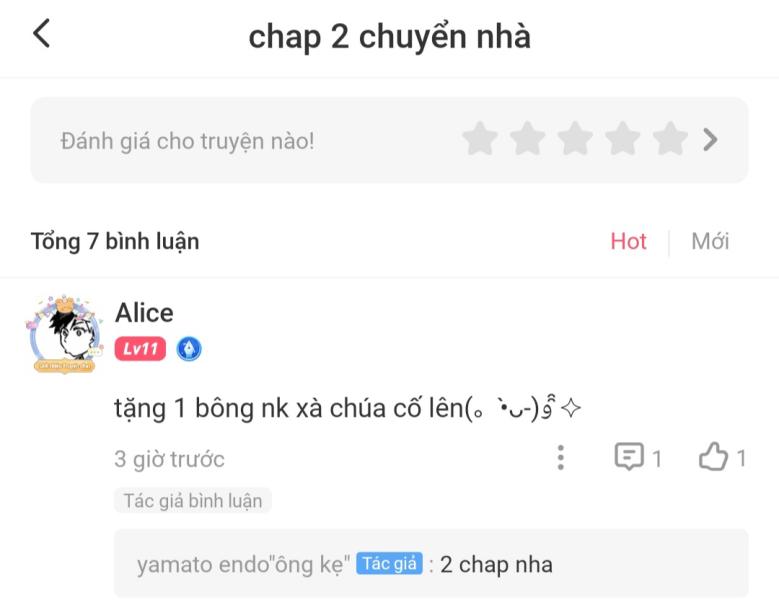Viewport: 779px width, 600px height.
Task: Tap the fifth rating star
Action: pyautogui.click(x=670, y=139)
